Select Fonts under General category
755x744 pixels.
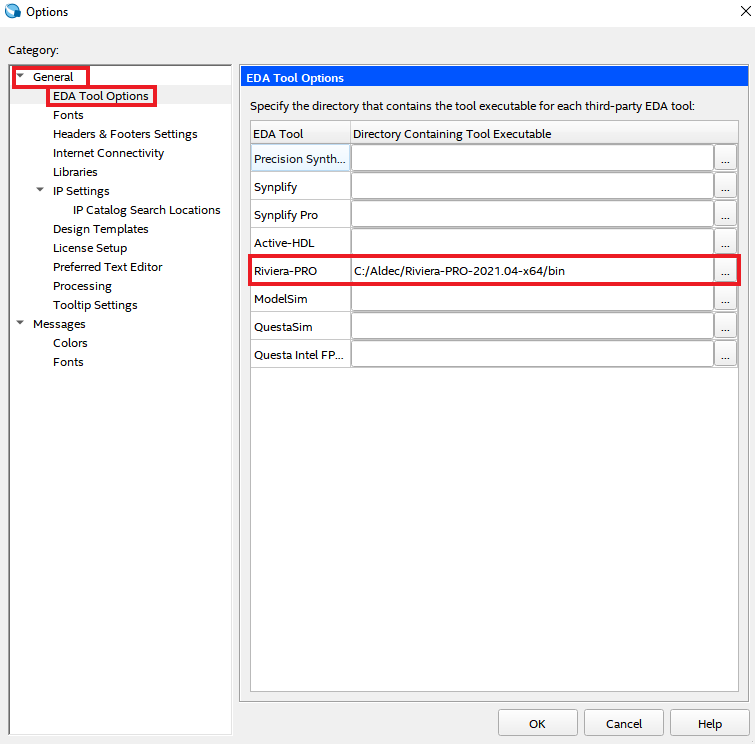pyautogui.click(x=68, y=115)
